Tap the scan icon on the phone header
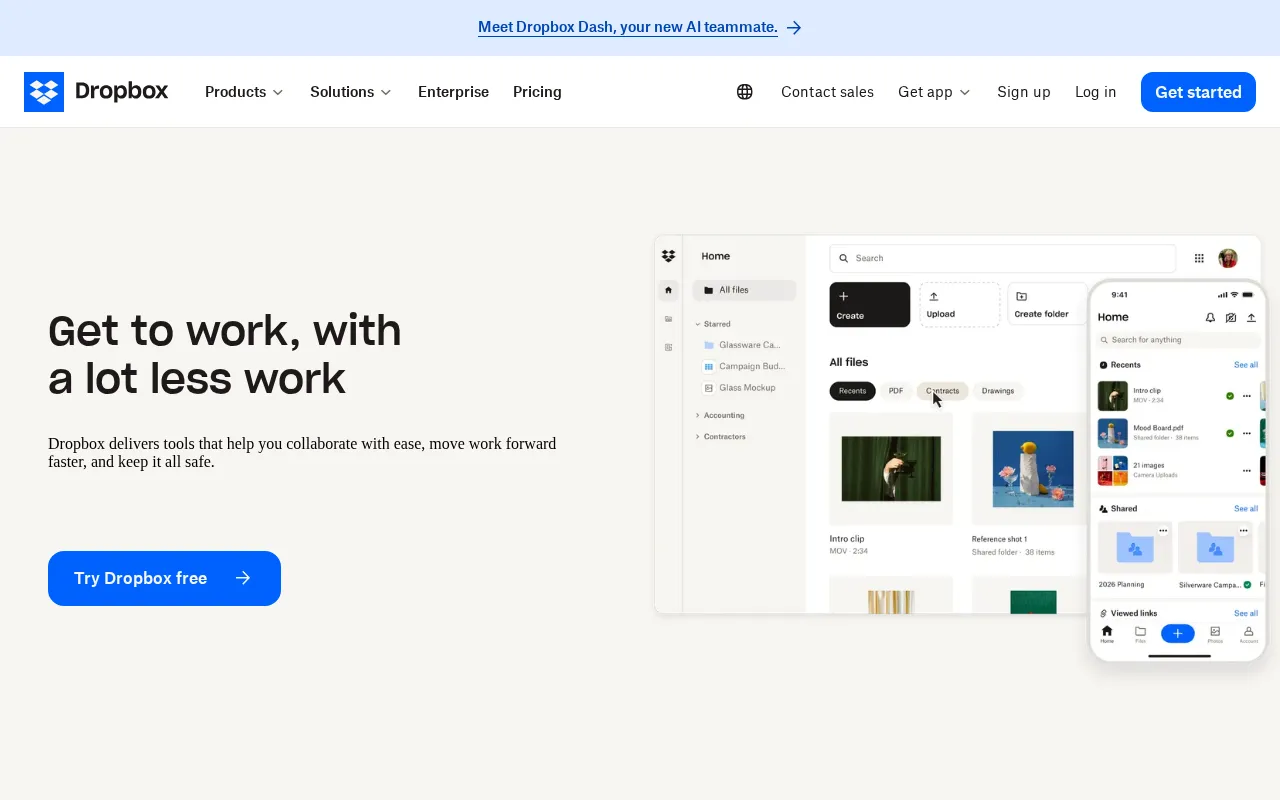Viewport: 1280px width, 800px height. click(x=1231, y=317)
